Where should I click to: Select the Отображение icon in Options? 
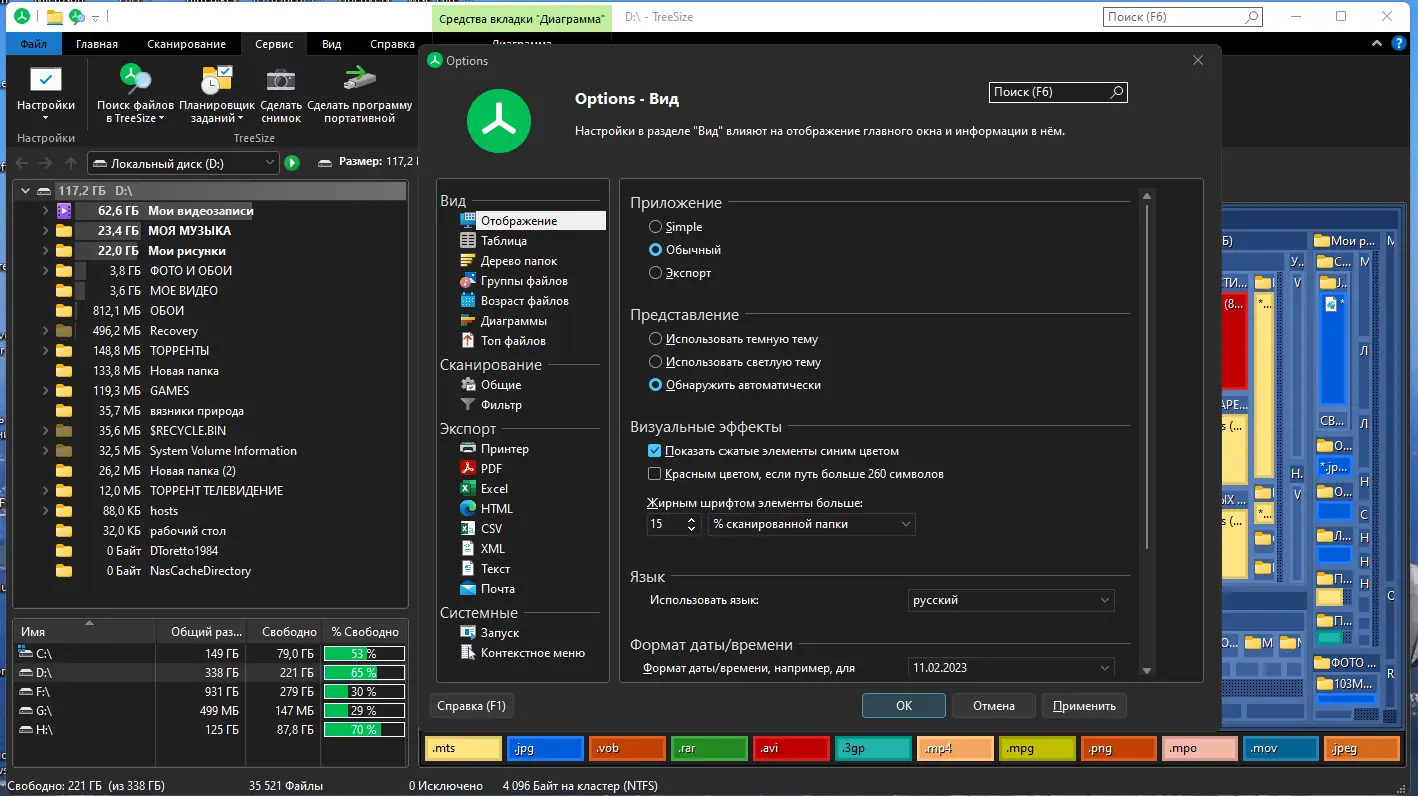[x=468, y=221]
